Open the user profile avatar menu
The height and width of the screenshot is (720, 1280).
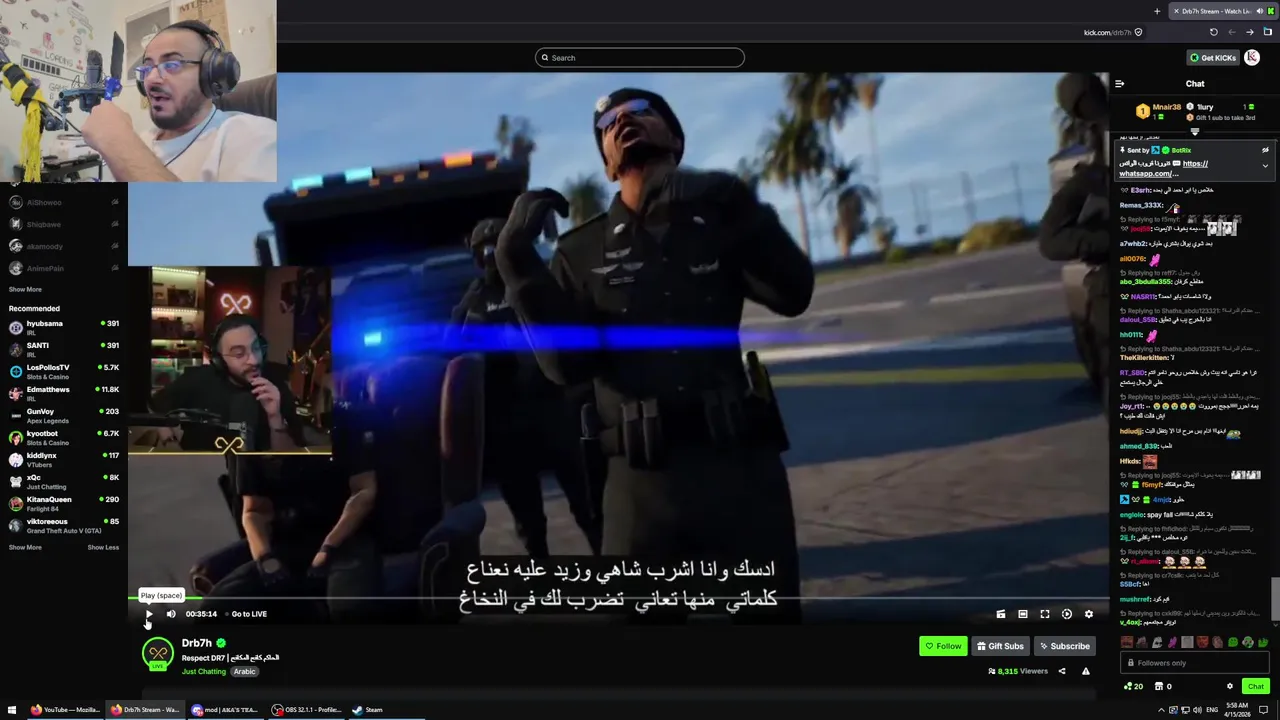point(1253,58)
